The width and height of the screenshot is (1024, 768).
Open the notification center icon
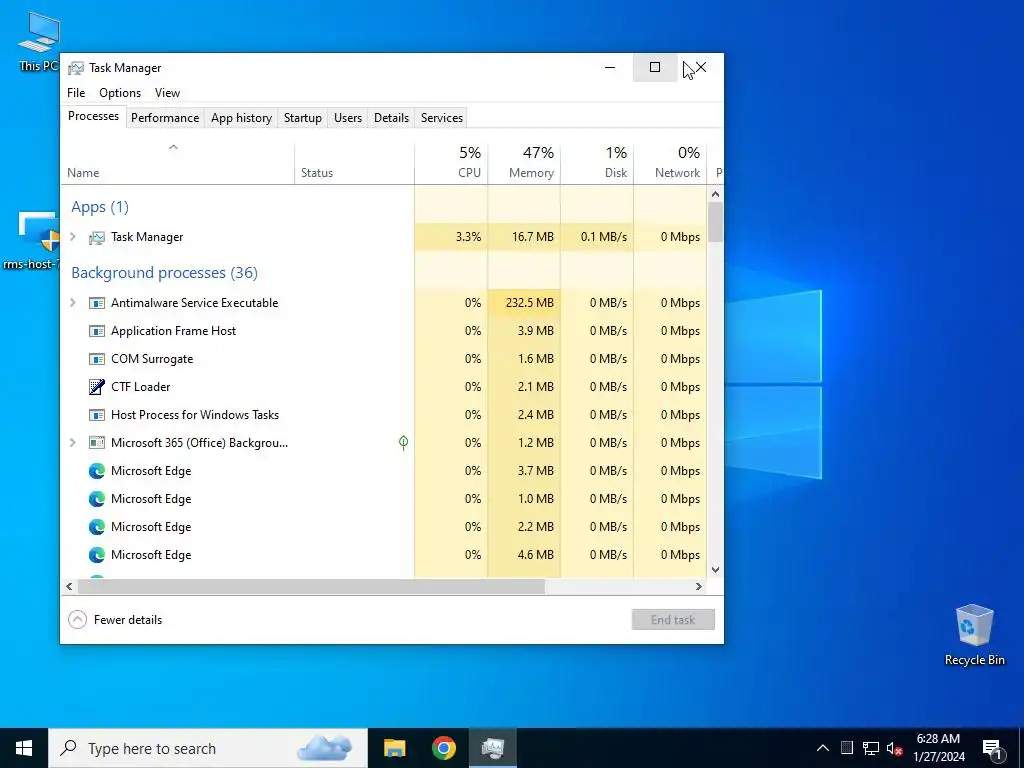pyautogui.click(x=992, y=748)
